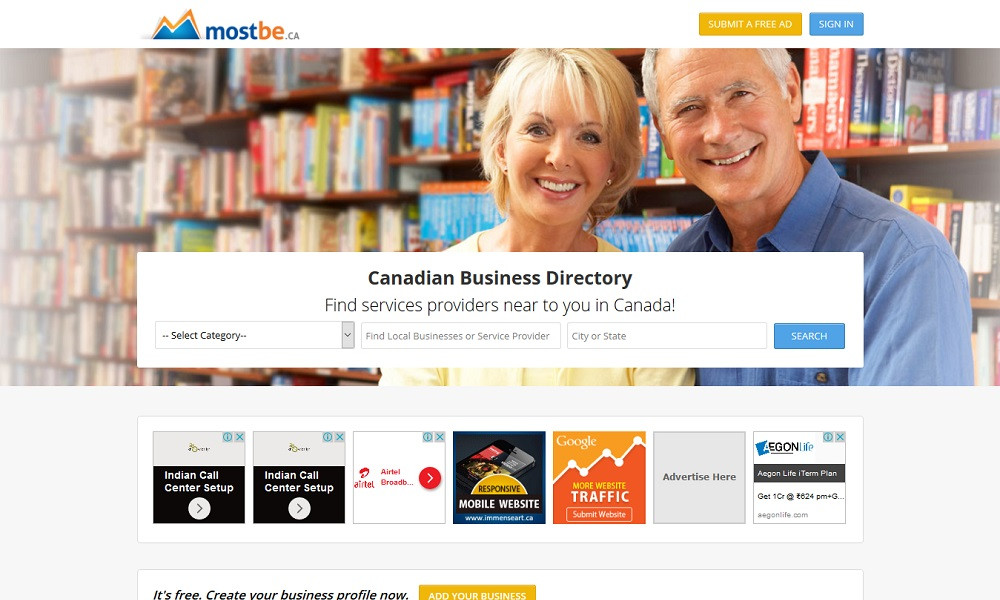1000x600 pixels.
Task: Open the Google More Website Traffic ad
Action: 599,478
